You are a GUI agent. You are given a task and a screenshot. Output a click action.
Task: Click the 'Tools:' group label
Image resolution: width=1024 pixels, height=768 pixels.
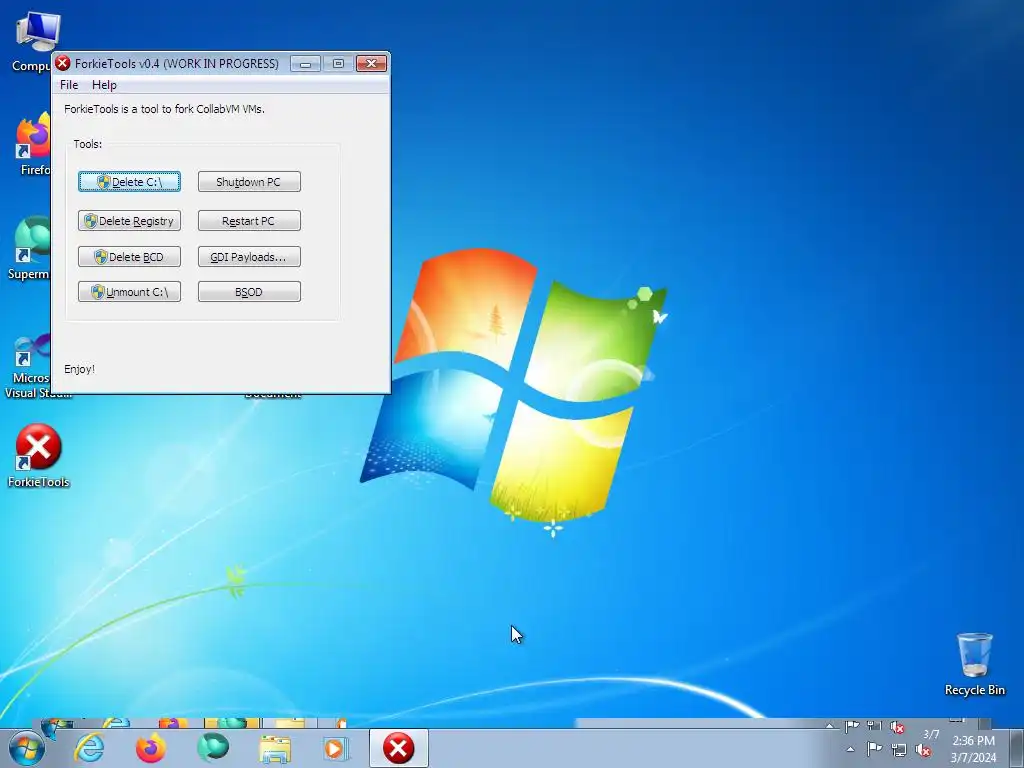click(88, 144)
